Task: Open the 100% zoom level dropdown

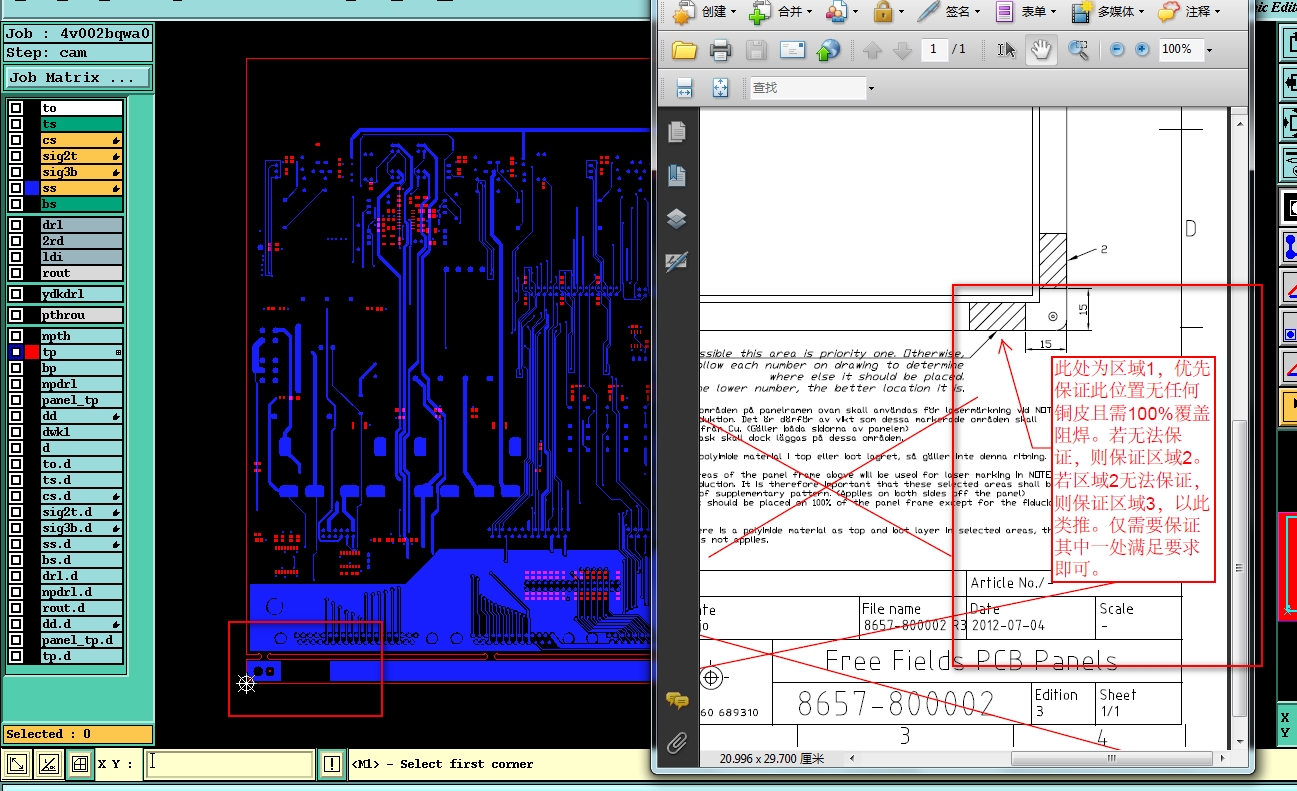Action: [1209, 50]
